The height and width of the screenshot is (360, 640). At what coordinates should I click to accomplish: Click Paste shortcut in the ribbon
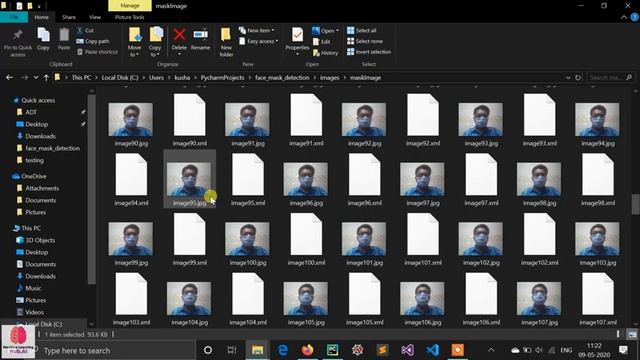pos(97,52)
